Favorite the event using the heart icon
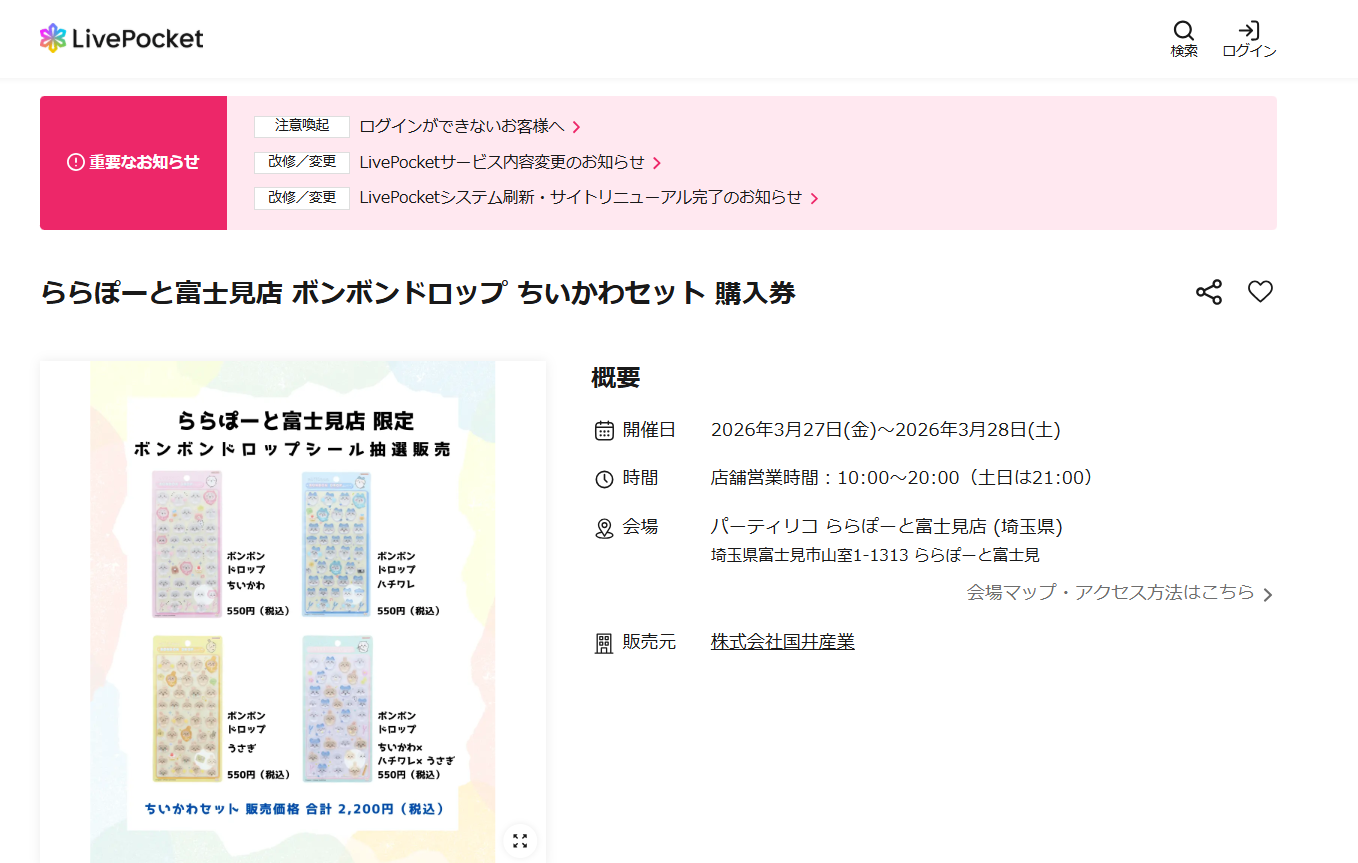Image resolution: width=1358 pixels, height=863 pixels. coord(1261,292)
